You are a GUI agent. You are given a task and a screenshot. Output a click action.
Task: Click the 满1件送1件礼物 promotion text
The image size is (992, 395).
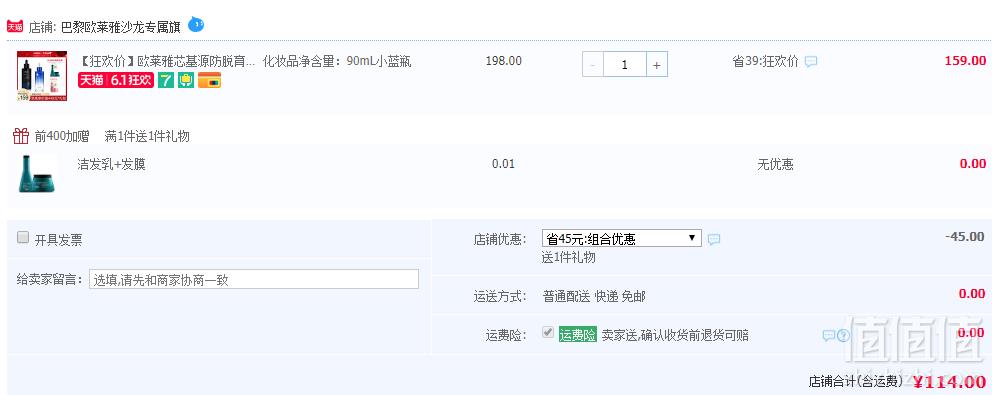[x=147, y=136]
